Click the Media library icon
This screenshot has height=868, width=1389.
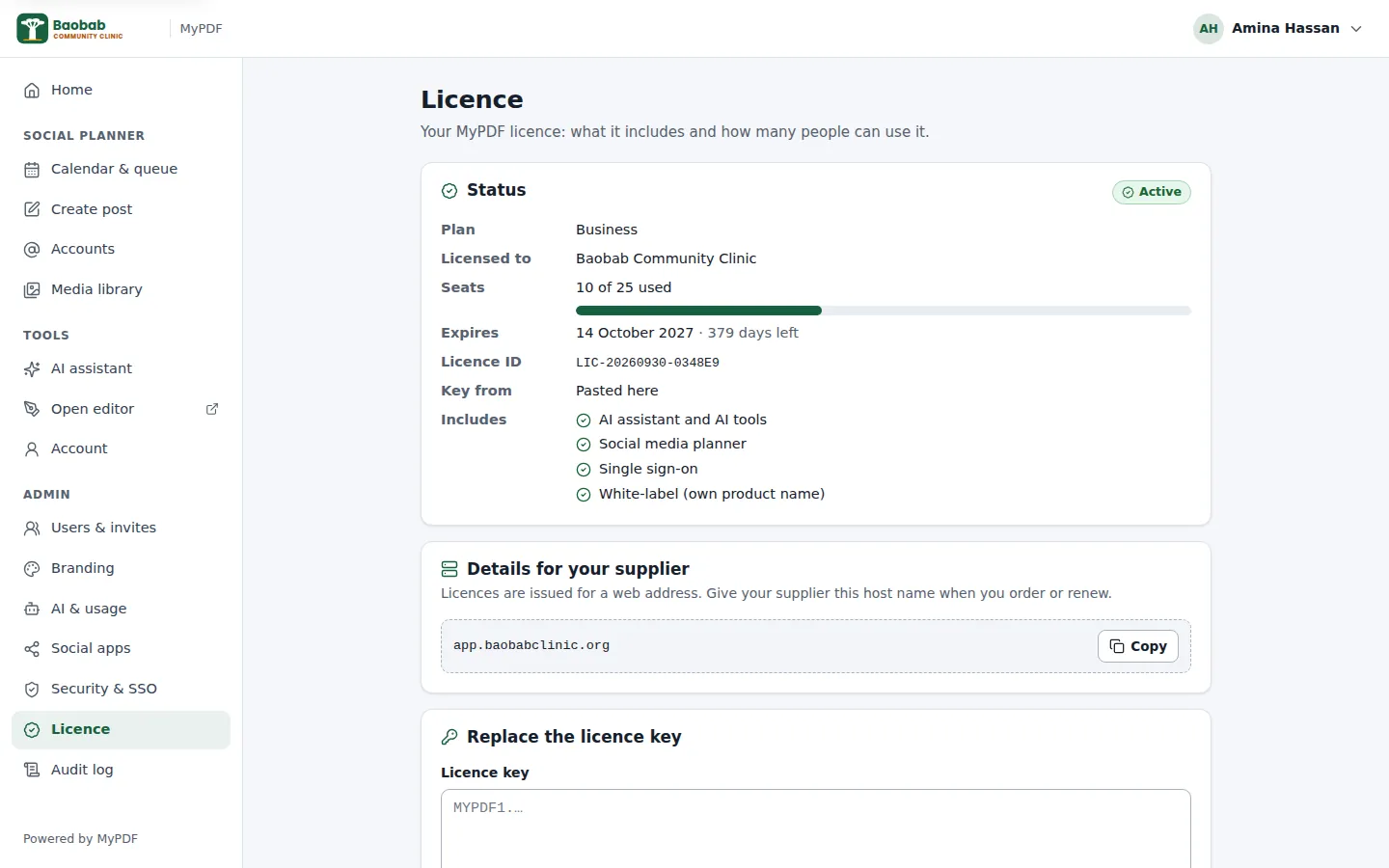[32, 289]
